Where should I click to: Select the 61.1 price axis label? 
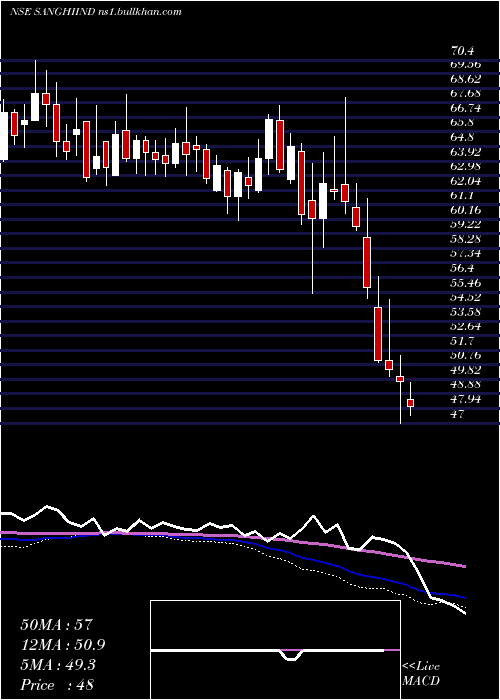(x=462, y=196)
